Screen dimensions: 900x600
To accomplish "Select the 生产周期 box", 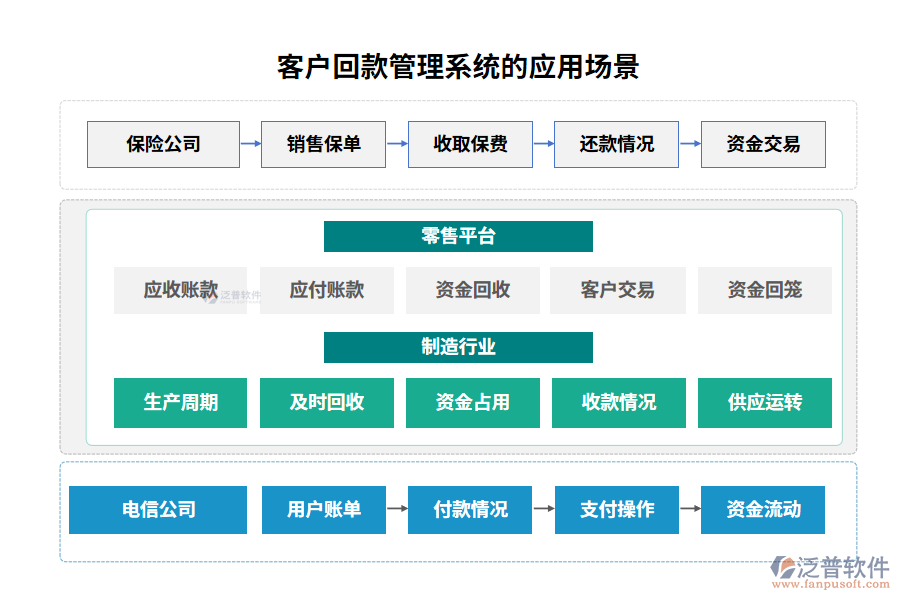I will point(180,402).
